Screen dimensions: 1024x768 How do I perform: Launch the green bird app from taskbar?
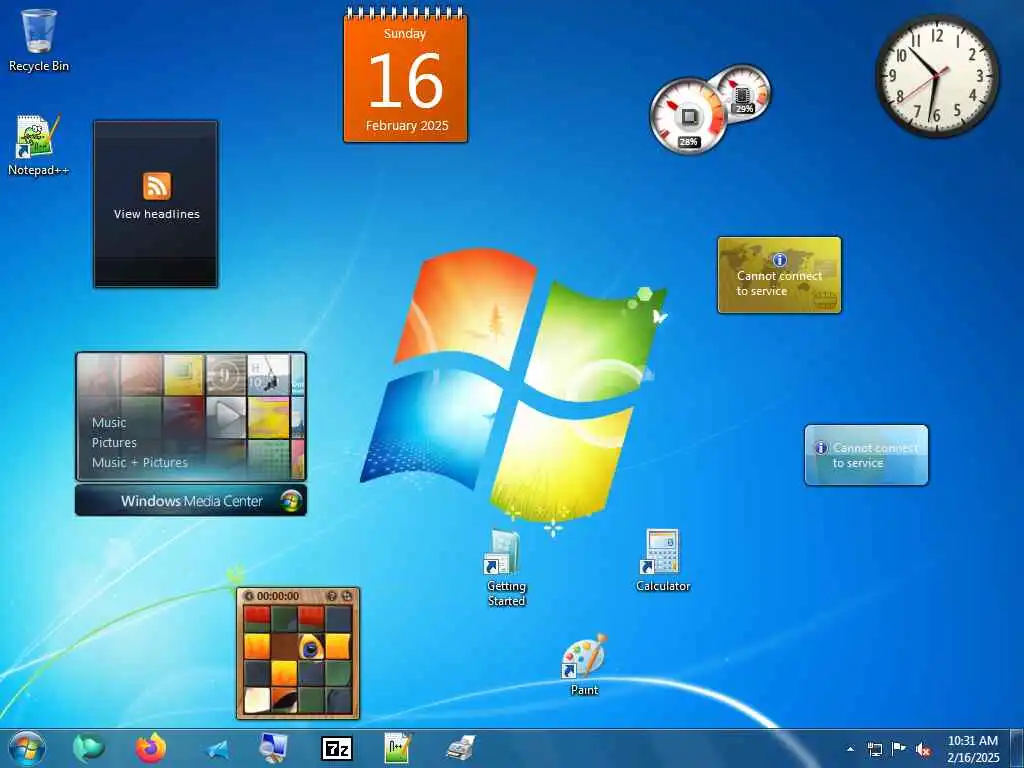(x=88, y=748)
